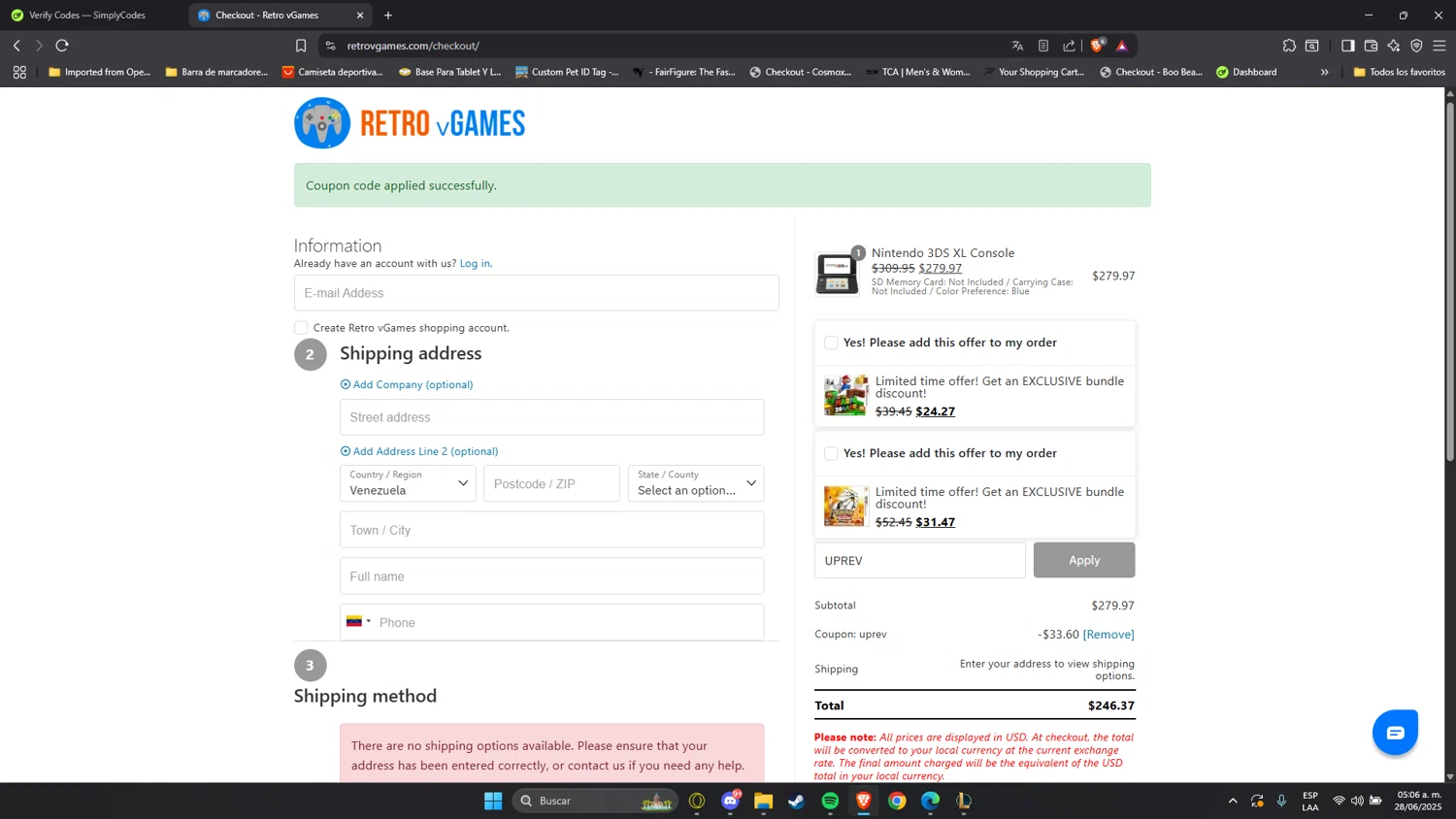Bookmark this page icon

pyautogui.click(x=301, y=46)
